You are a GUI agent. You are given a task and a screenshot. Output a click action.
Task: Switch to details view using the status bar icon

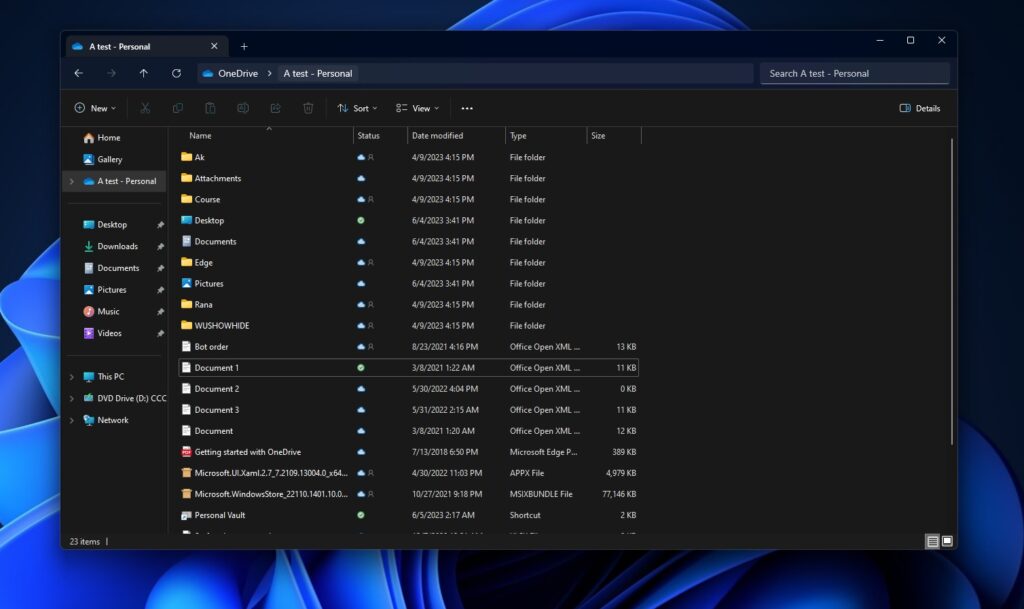pos(932,540)
